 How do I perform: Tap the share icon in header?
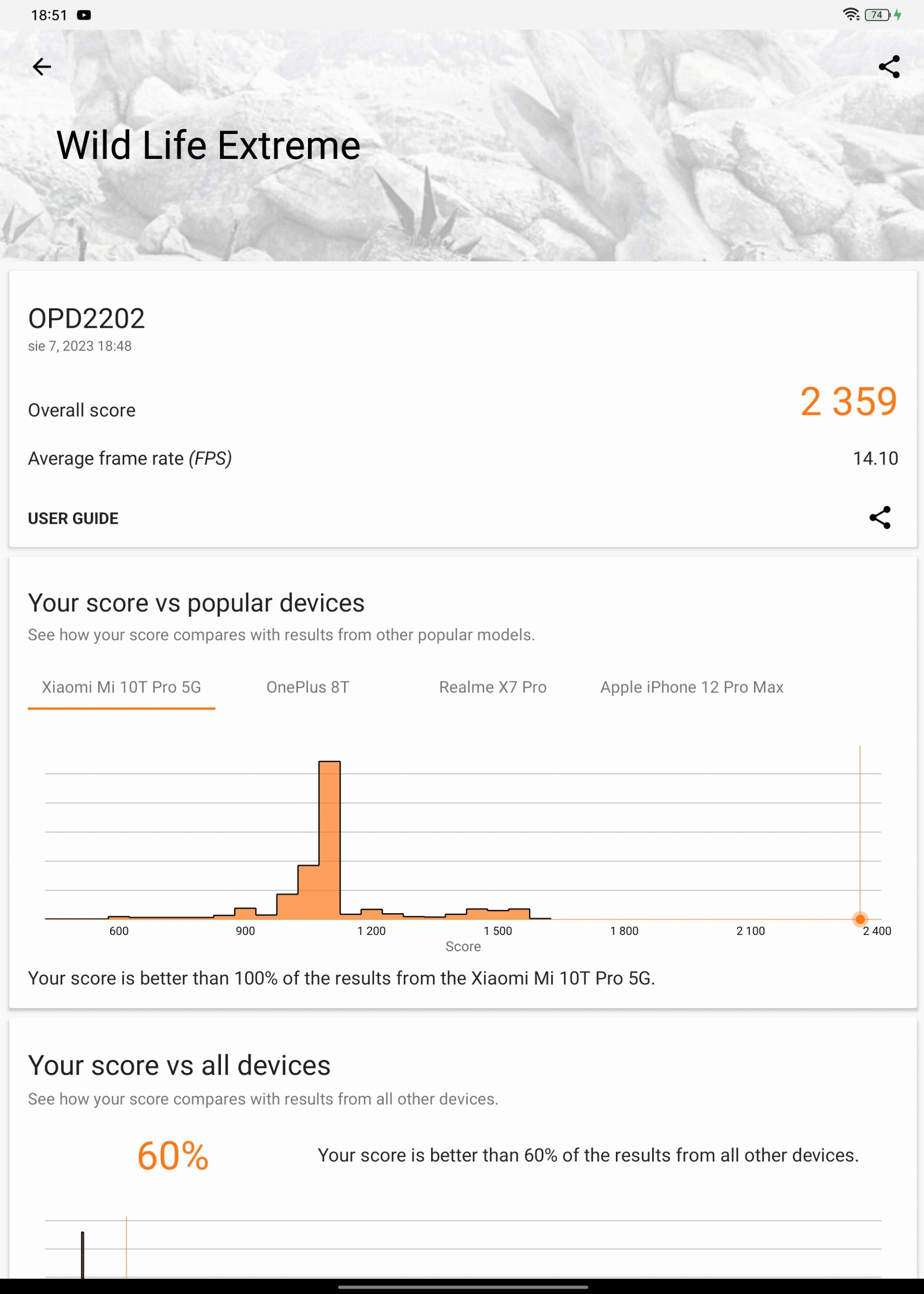tap(889, 67)
